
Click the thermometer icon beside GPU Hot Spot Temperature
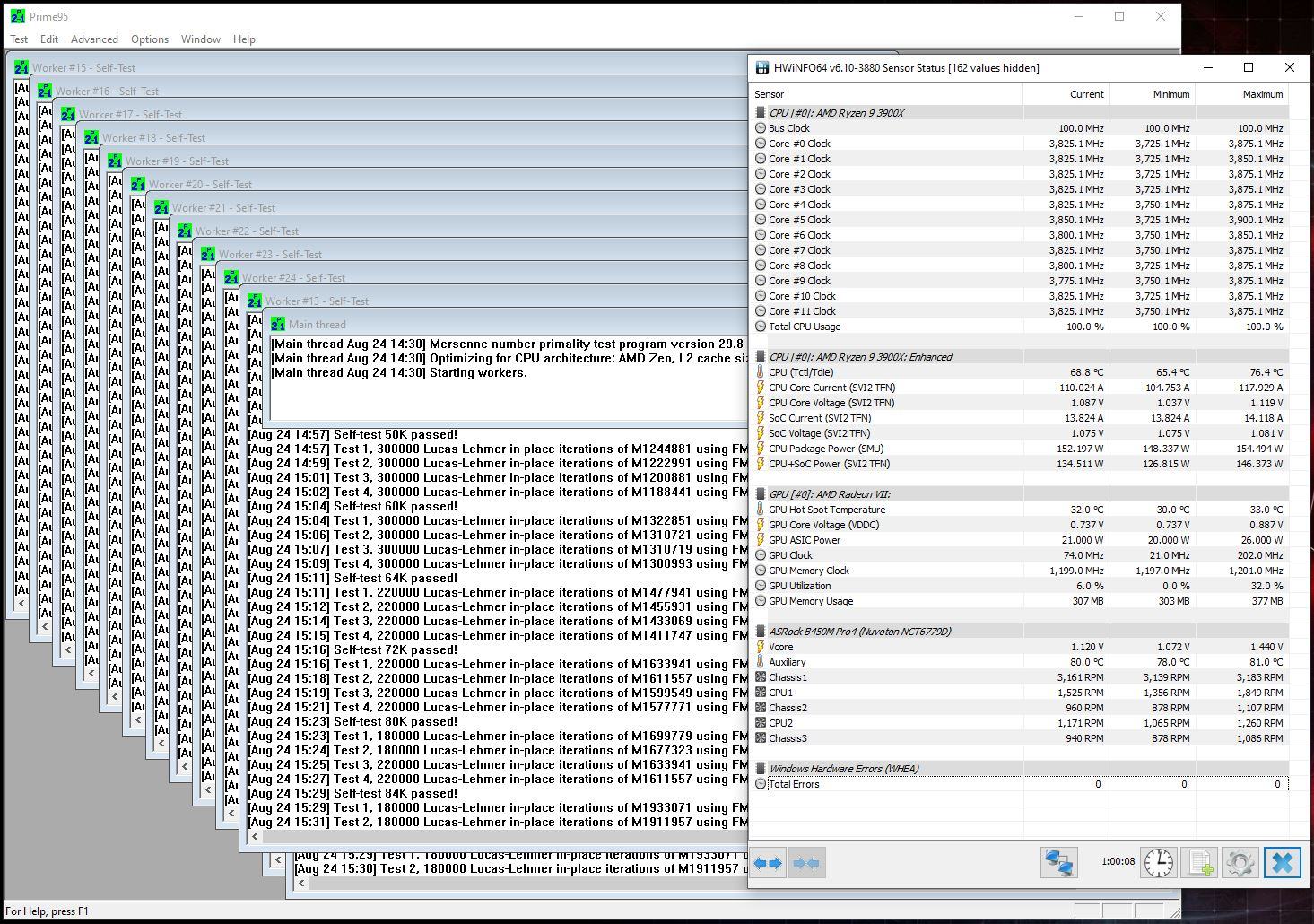click(761, 510)
